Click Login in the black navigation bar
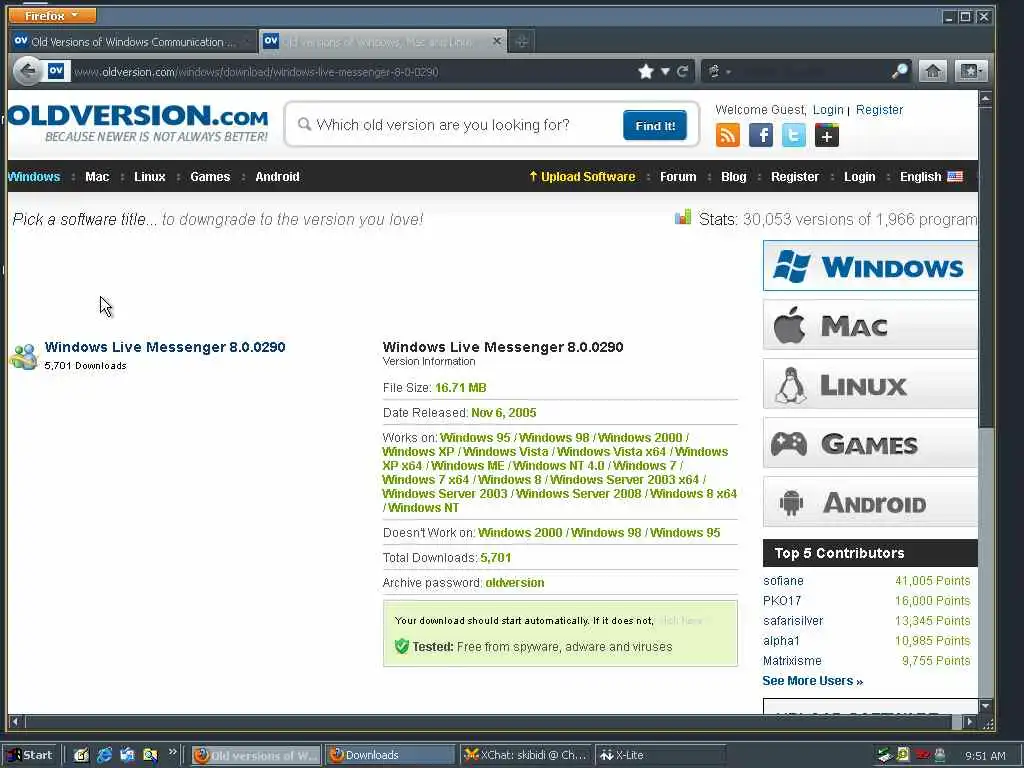The height and width of the screenshot is (768, 1024). pyautogui.click(x=859, y=176)
